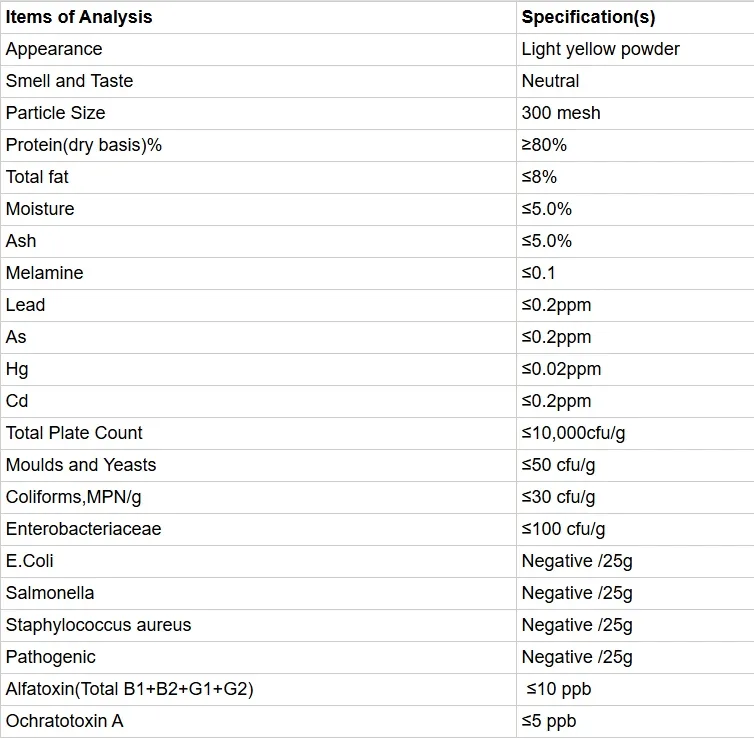This screenshot has width=754, height=739.
Task: Select the "Enterobacteriaceae" item cell
Action: pos(83,529)
